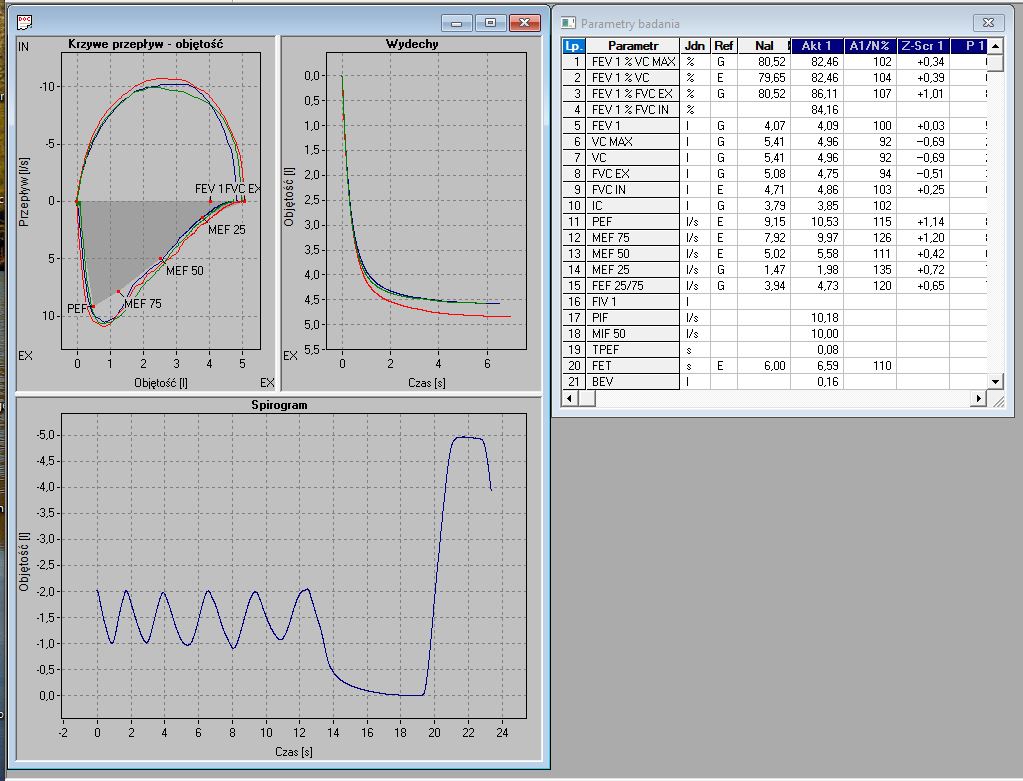The image size is (1023, 781).
Task: Click the MEF 50 label on flow-volume curve
Action: (185, 270)
